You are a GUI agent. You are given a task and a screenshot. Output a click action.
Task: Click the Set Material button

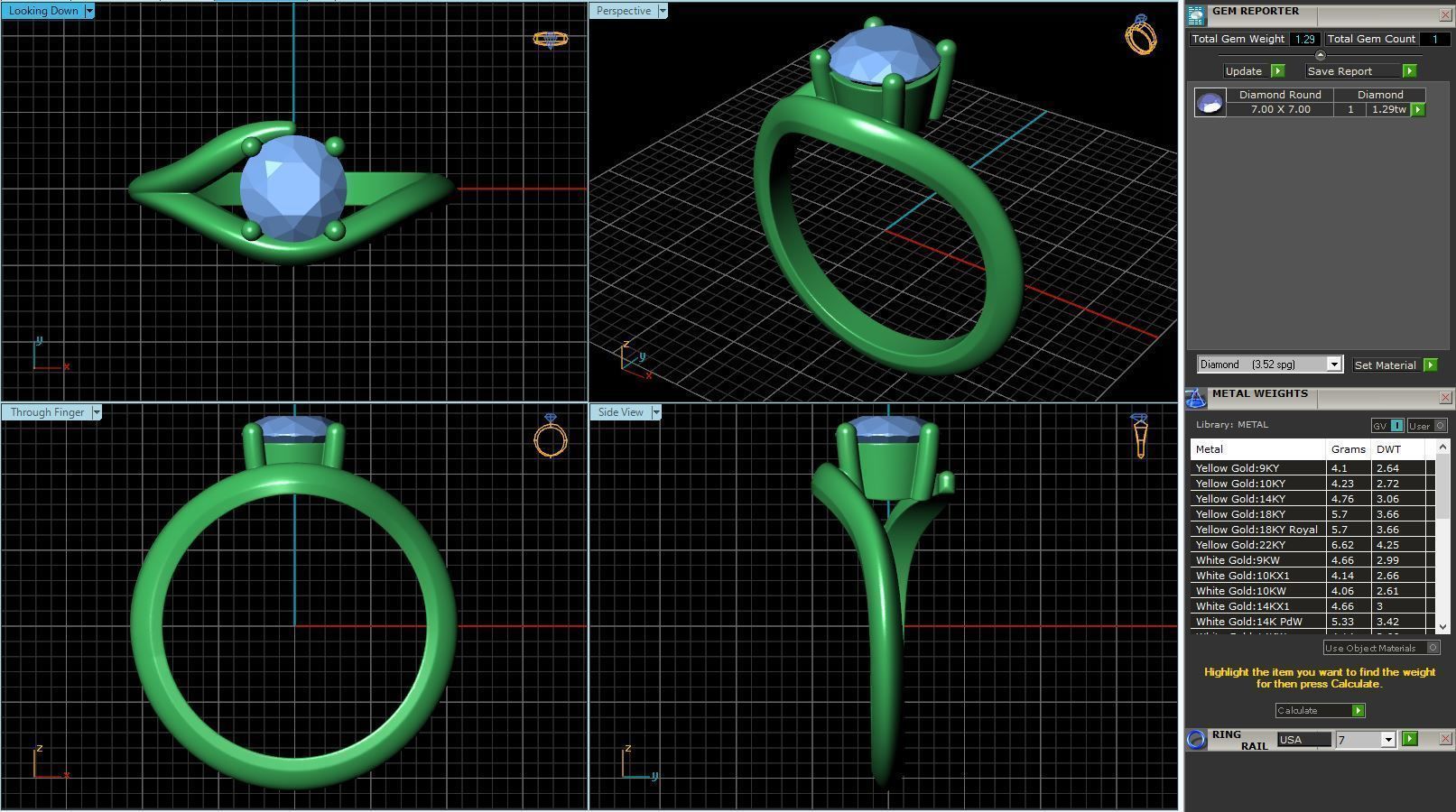pos(1386,365)
